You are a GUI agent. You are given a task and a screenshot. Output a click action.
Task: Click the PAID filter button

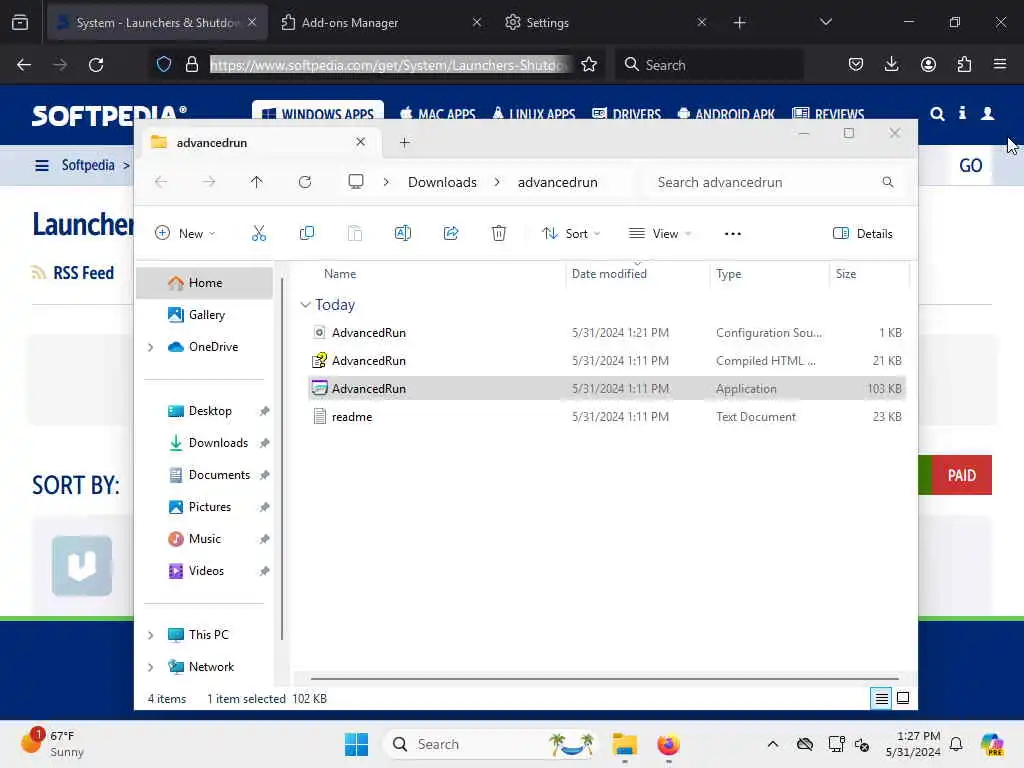[x=961, y=475]
